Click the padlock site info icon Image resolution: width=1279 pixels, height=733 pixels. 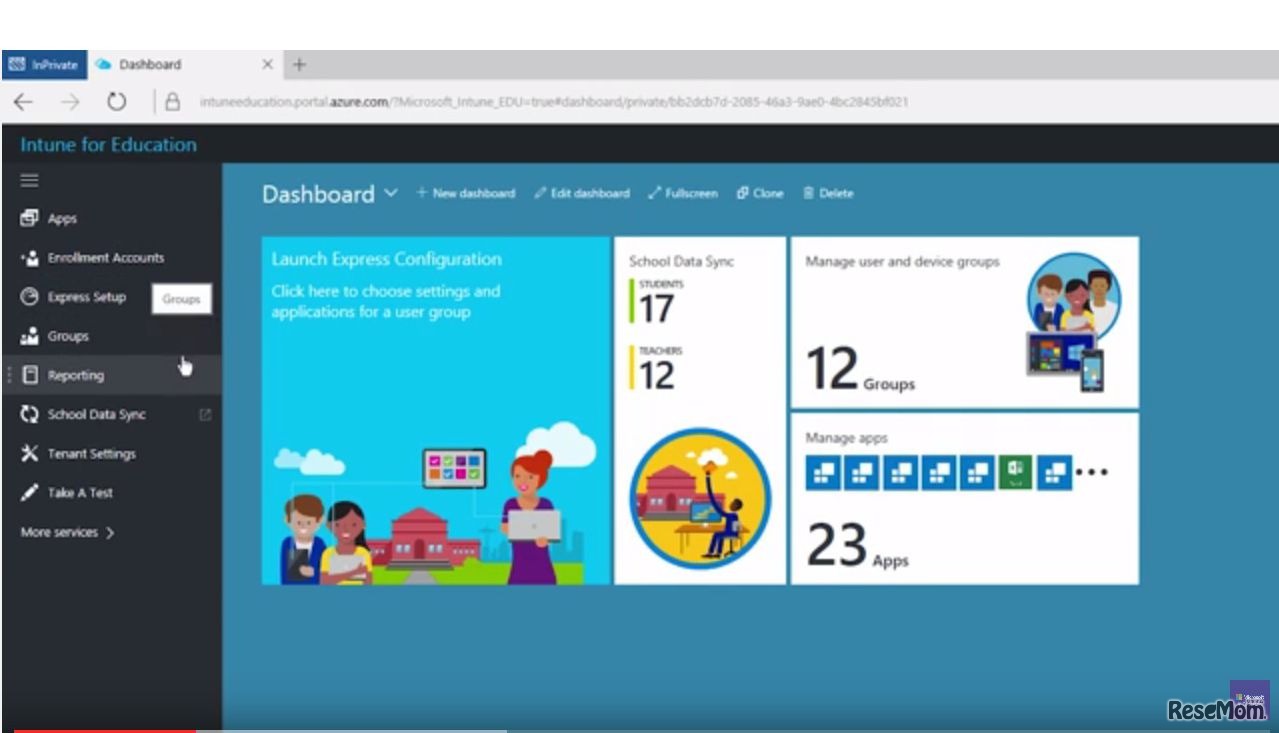(172, 102)
